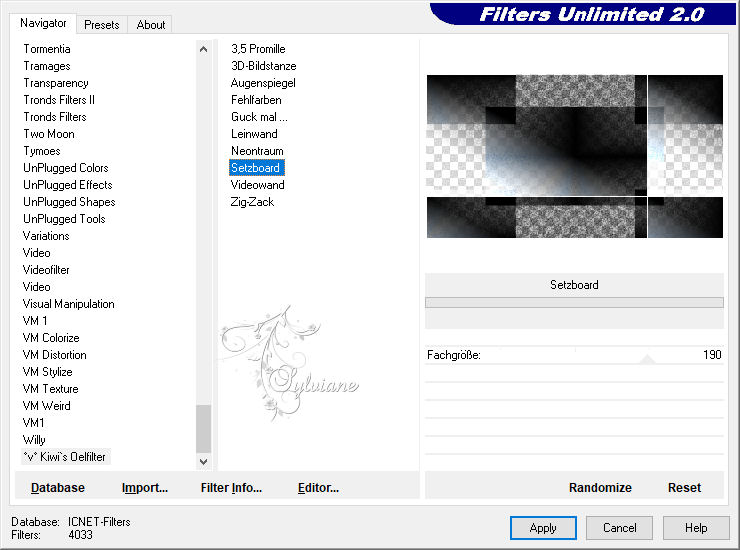Select Visual Manipulation category
The width and height of the screenshot is (740, 550).
click(68, 304)
